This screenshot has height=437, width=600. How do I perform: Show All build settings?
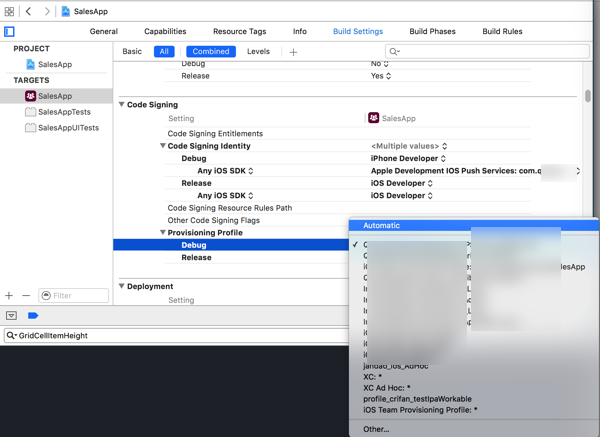(x=164, y=51)
